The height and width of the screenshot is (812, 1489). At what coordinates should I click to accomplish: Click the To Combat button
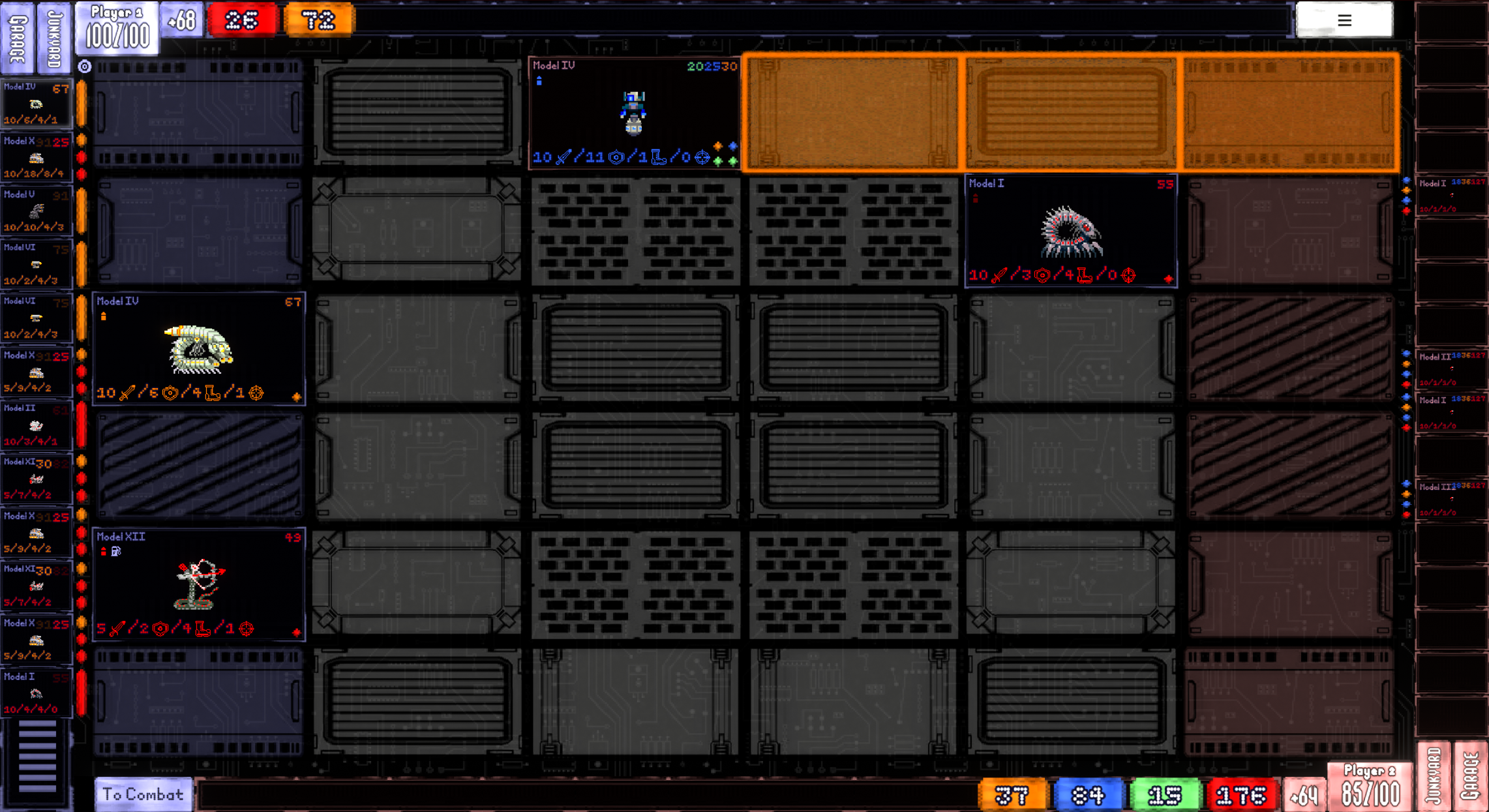coord(143,794)
